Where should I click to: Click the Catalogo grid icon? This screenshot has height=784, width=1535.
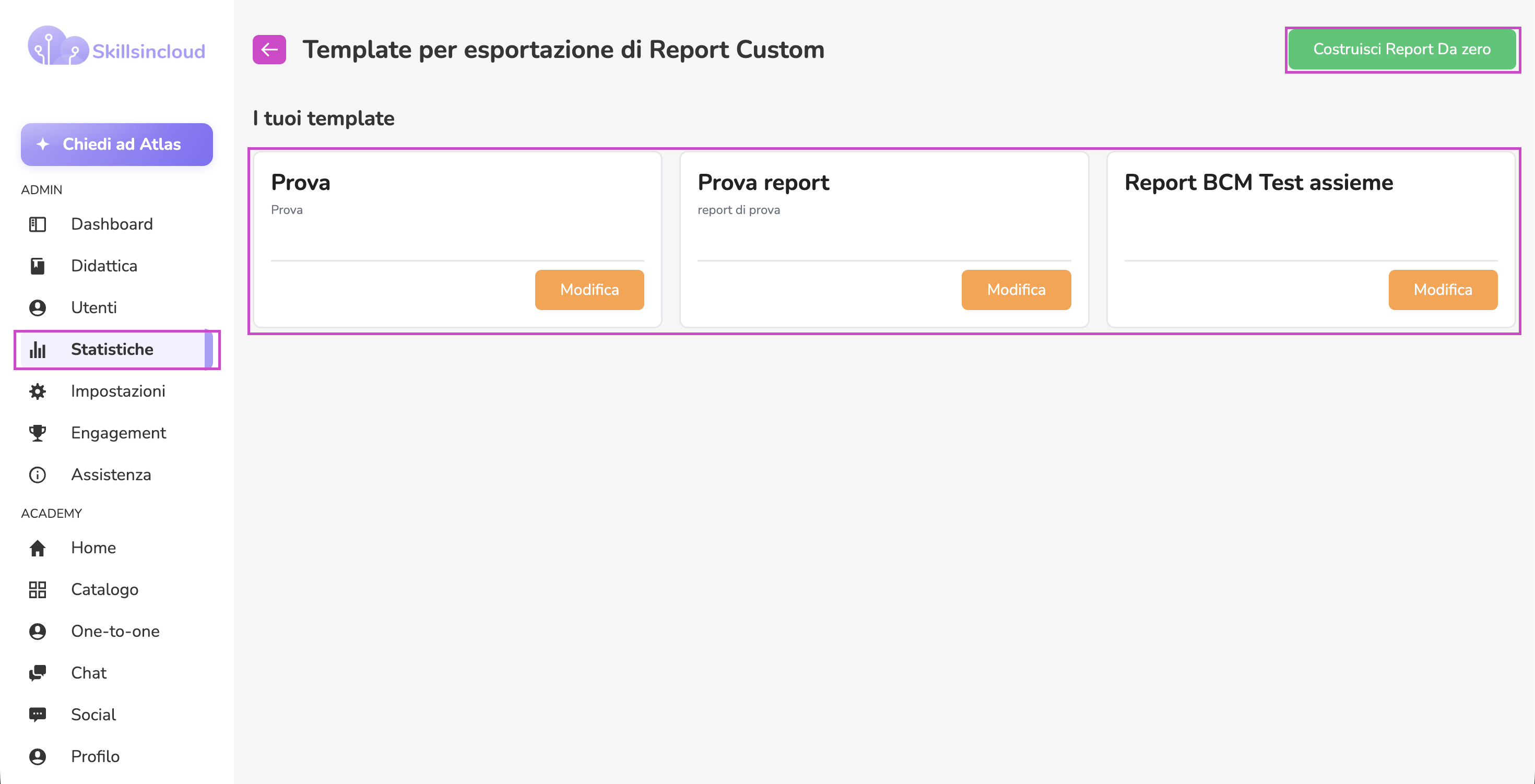[38, 589]
